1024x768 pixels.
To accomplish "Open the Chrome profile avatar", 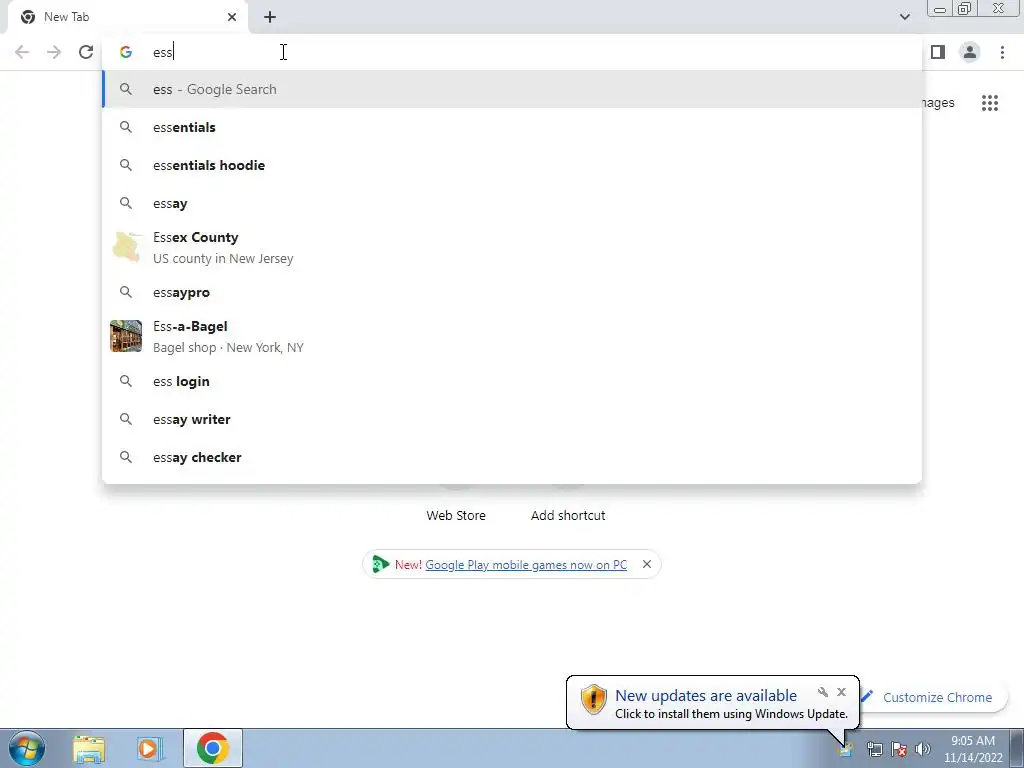I will (970, 52).
